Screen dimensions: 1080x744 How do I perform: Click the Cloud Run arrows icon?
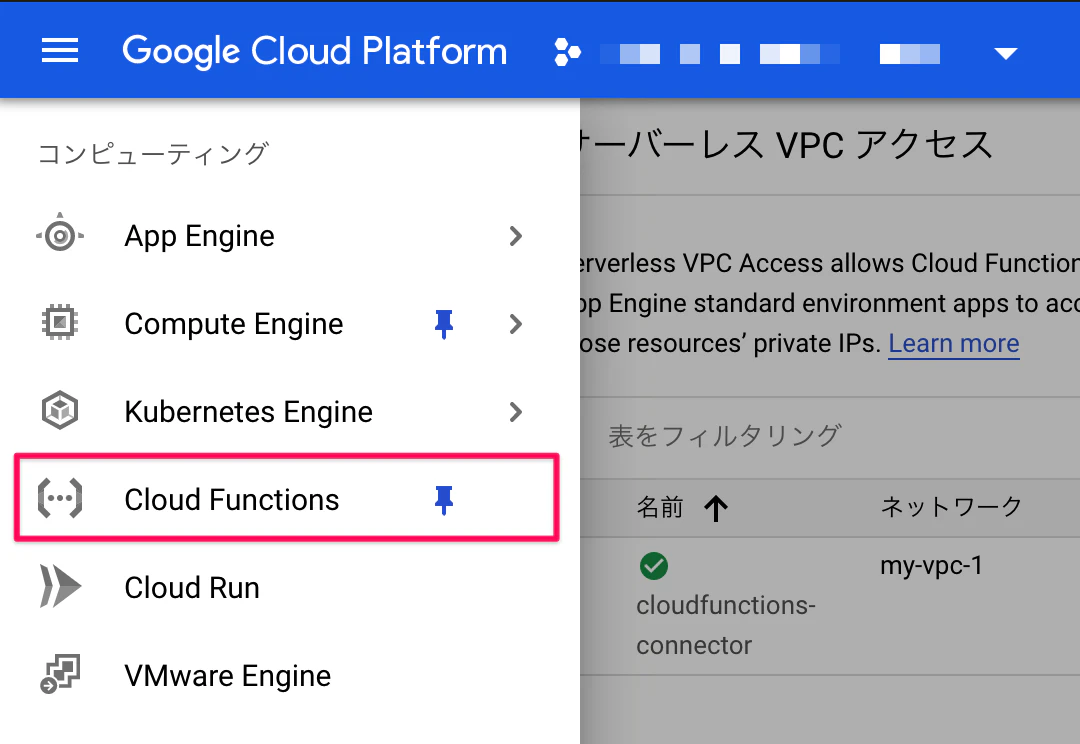(x=60, y=586)
